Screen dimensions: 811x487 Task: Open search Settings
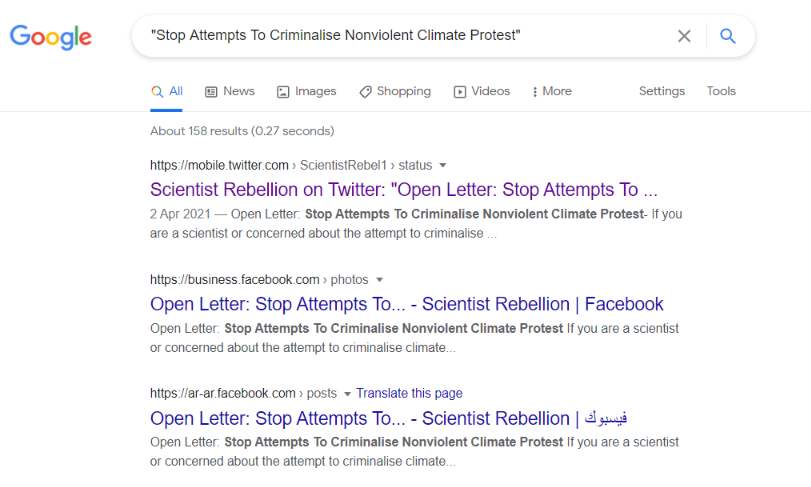[662, 91]
